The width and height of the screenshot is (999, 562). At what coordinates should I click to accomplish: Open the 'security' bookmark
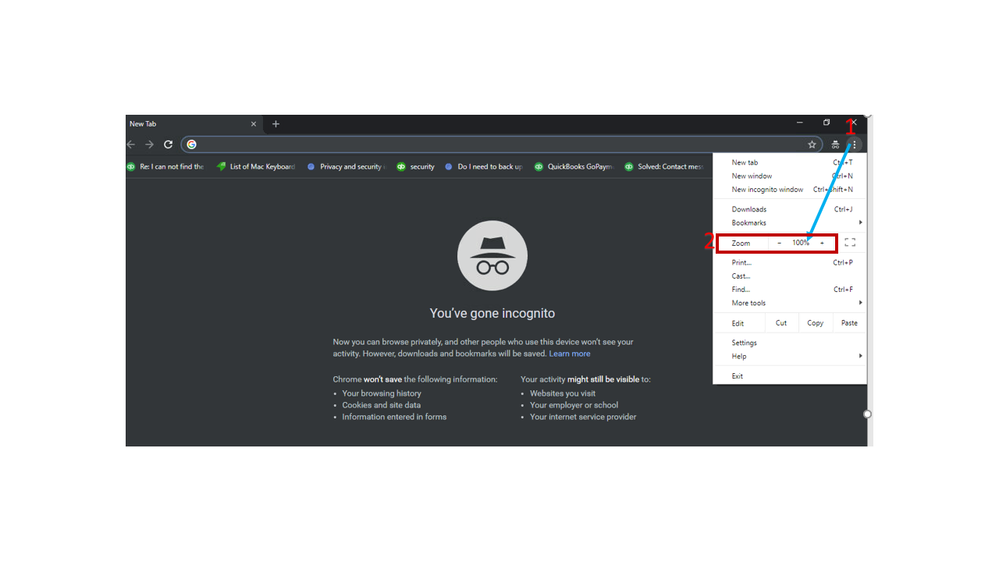[x=415, y=167]
